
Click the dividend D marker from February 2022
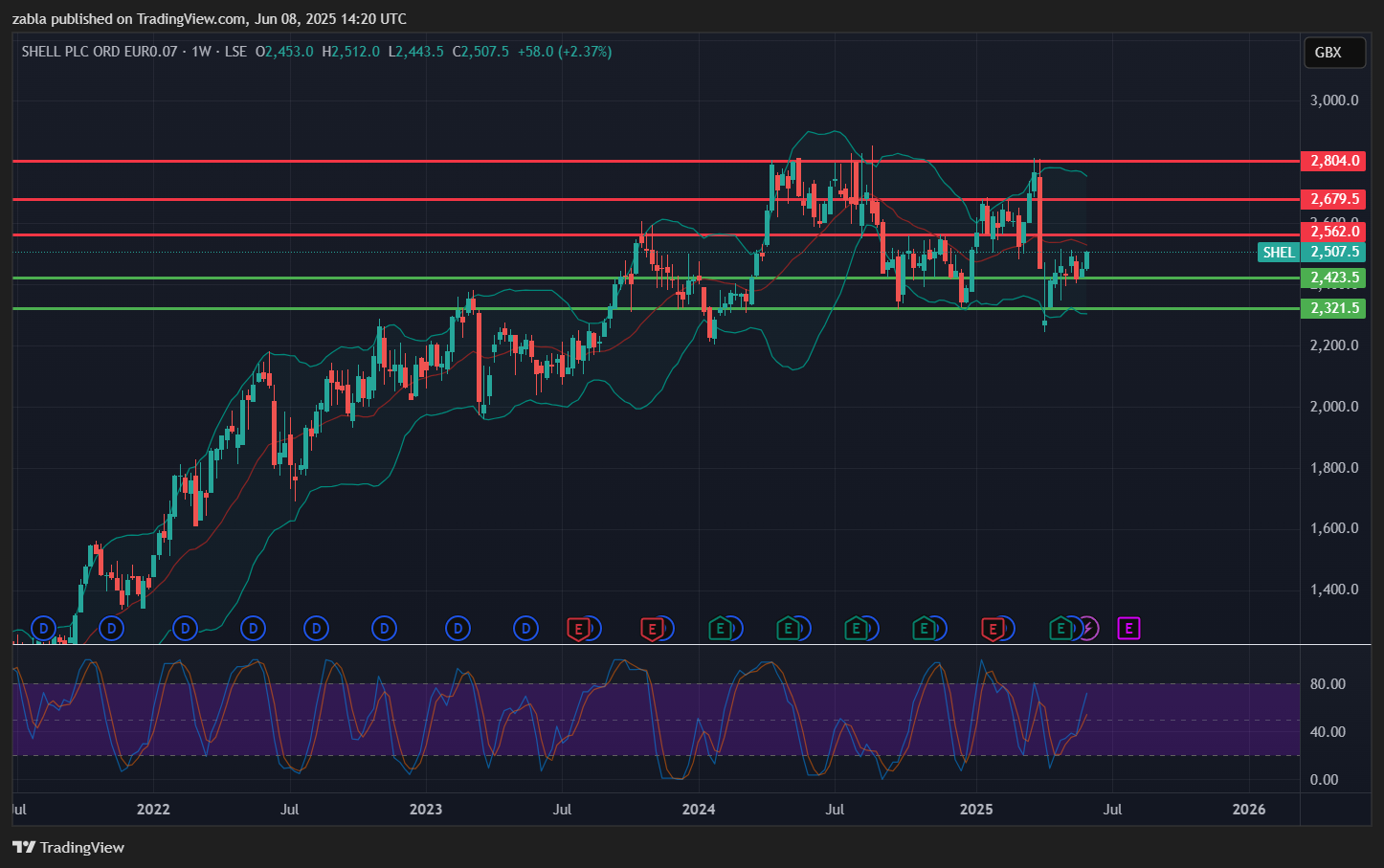(x=185, y=629)
